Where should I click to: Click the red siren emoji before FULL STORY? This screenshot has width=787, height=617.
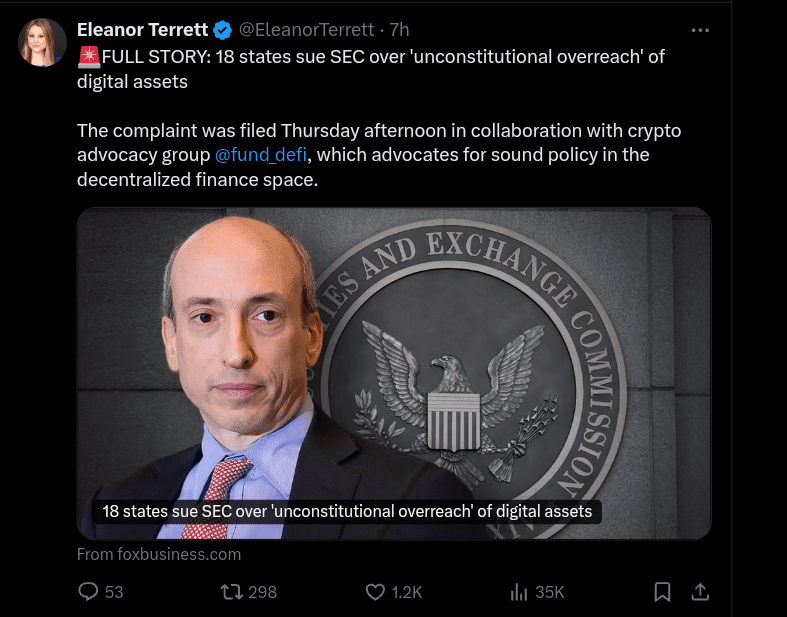tap(86, 57)
